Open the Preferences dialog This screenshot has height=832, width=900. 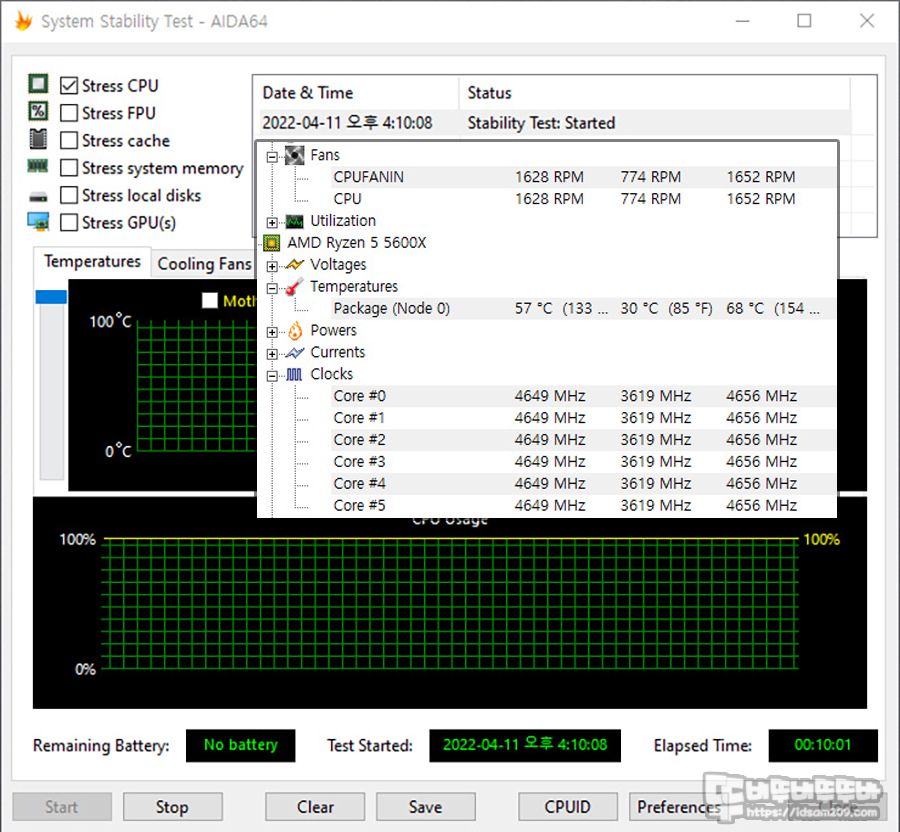[x=678, y=807]
